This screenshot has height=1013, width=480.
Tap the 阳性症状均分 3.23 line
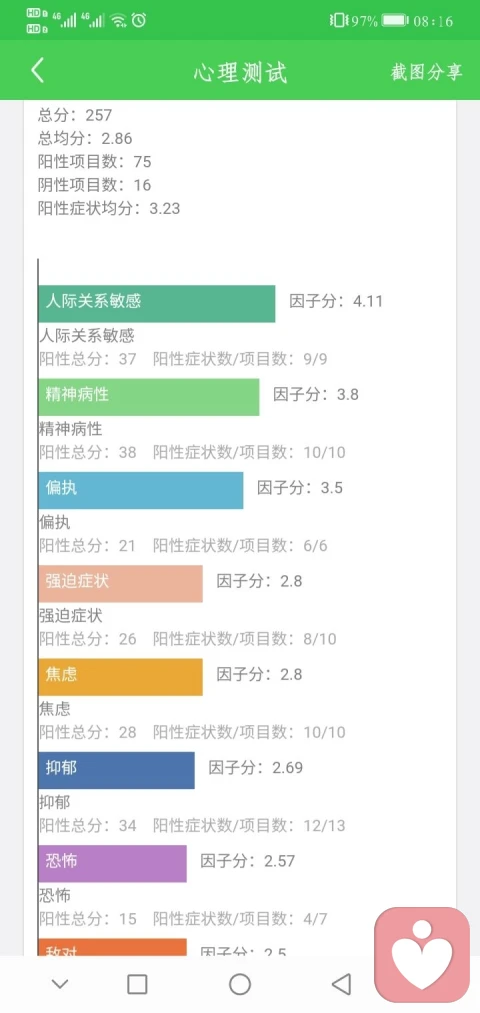(109, 209)
